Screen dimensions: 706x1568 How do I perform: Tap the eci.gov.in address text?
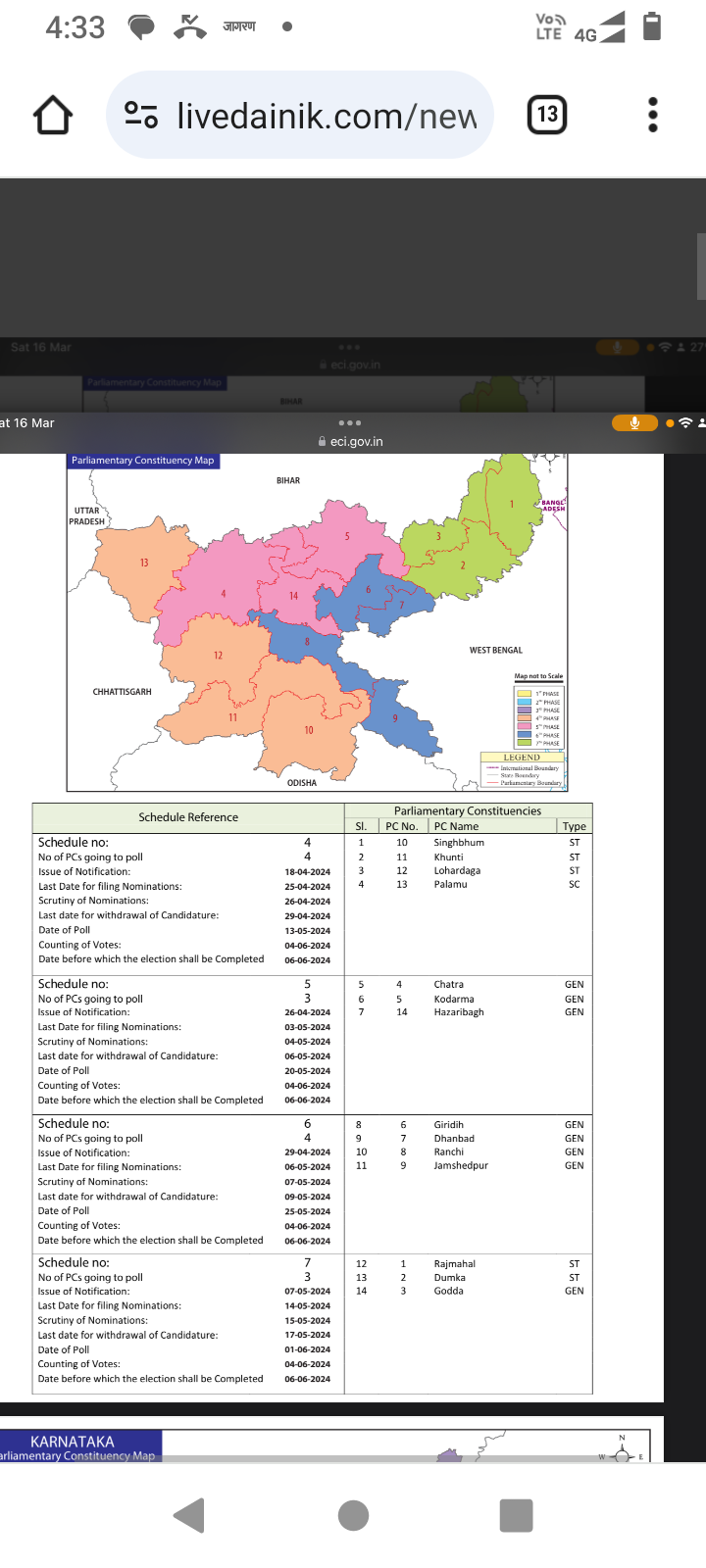coord(356,442)
